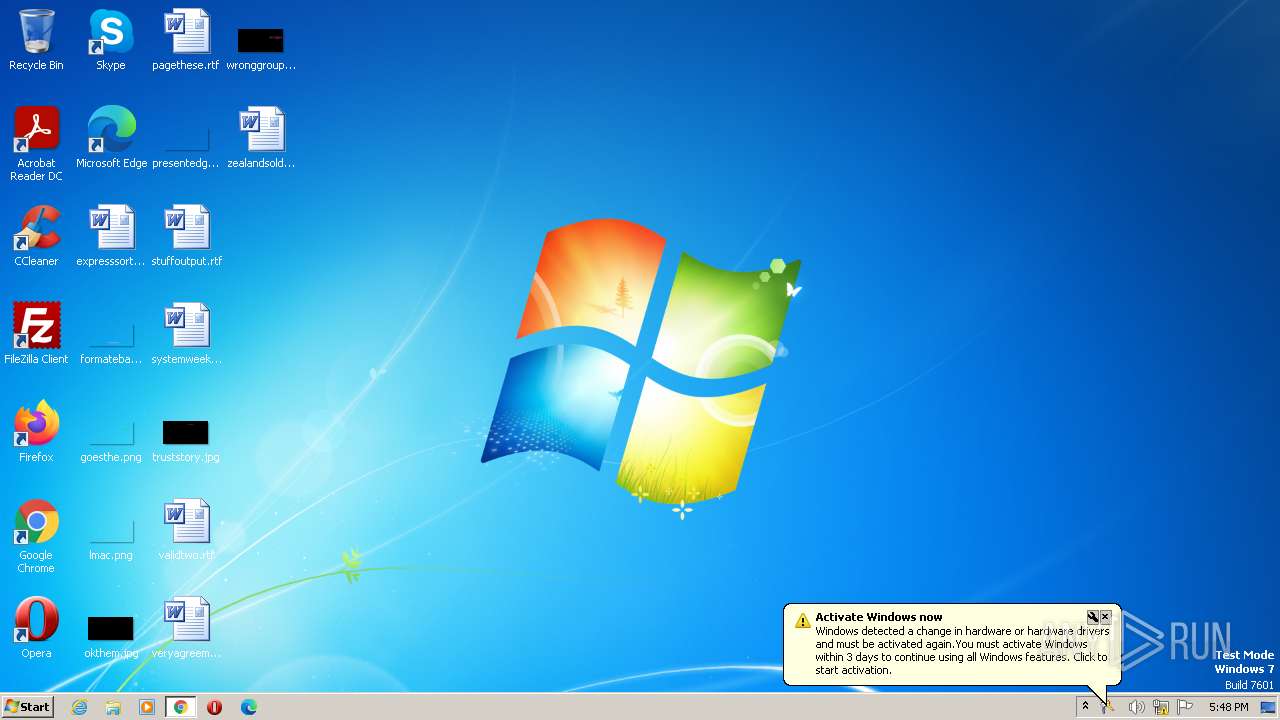The height and width of the screenshot is (720, 1280).
Task: Select the validtwo.rtf document
Action: tap(186, 530)
